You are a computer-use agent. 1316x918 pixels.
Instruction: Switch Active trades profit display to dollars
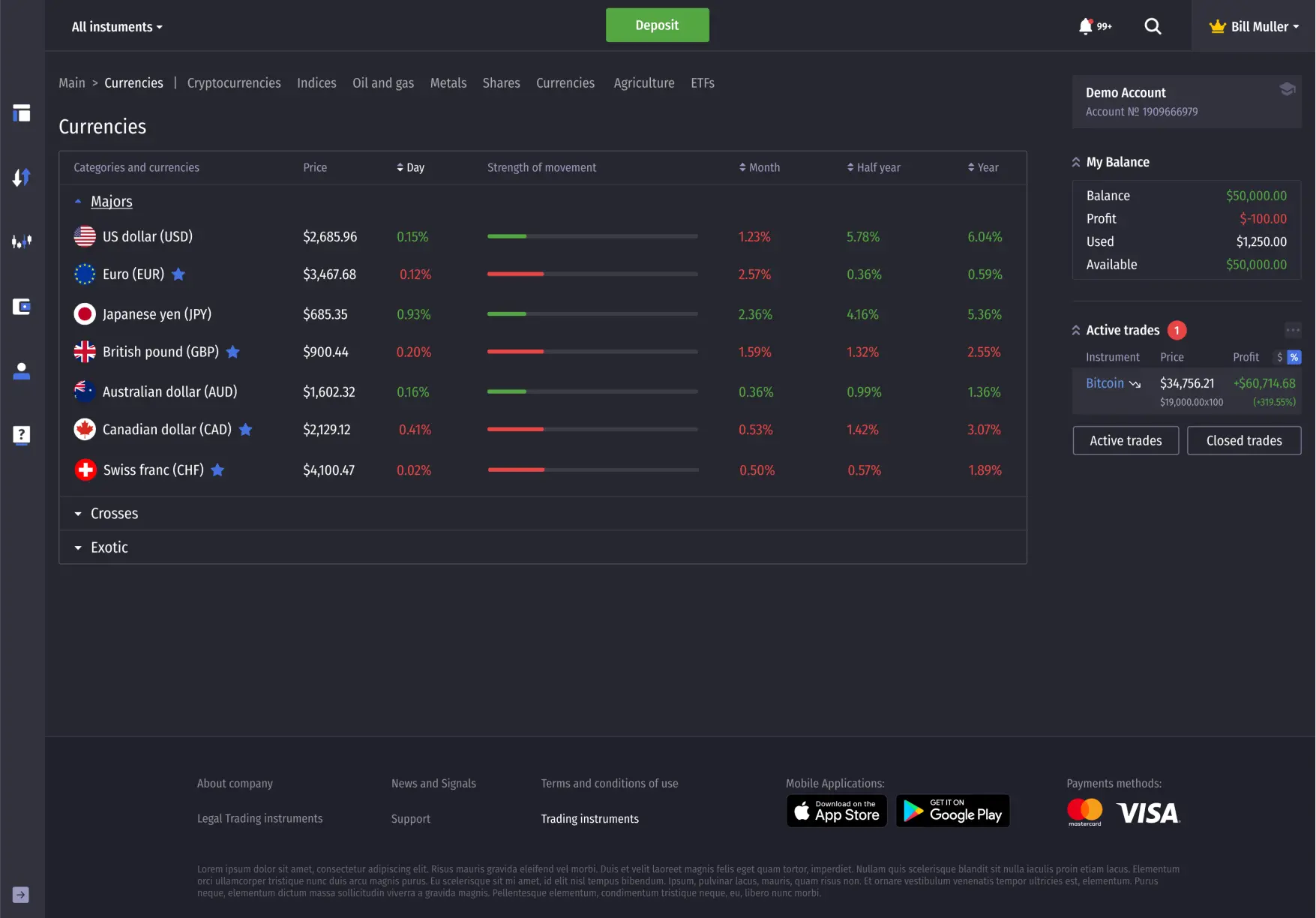1279,357
